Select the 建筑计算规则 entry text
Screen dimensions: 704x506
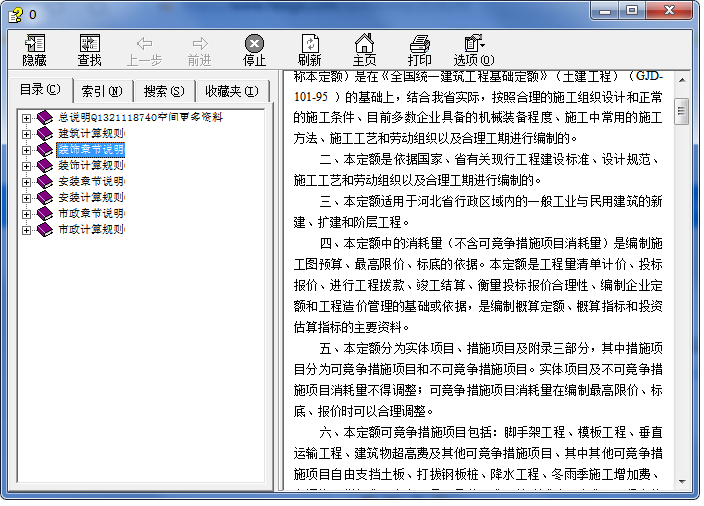pos(91,133)
